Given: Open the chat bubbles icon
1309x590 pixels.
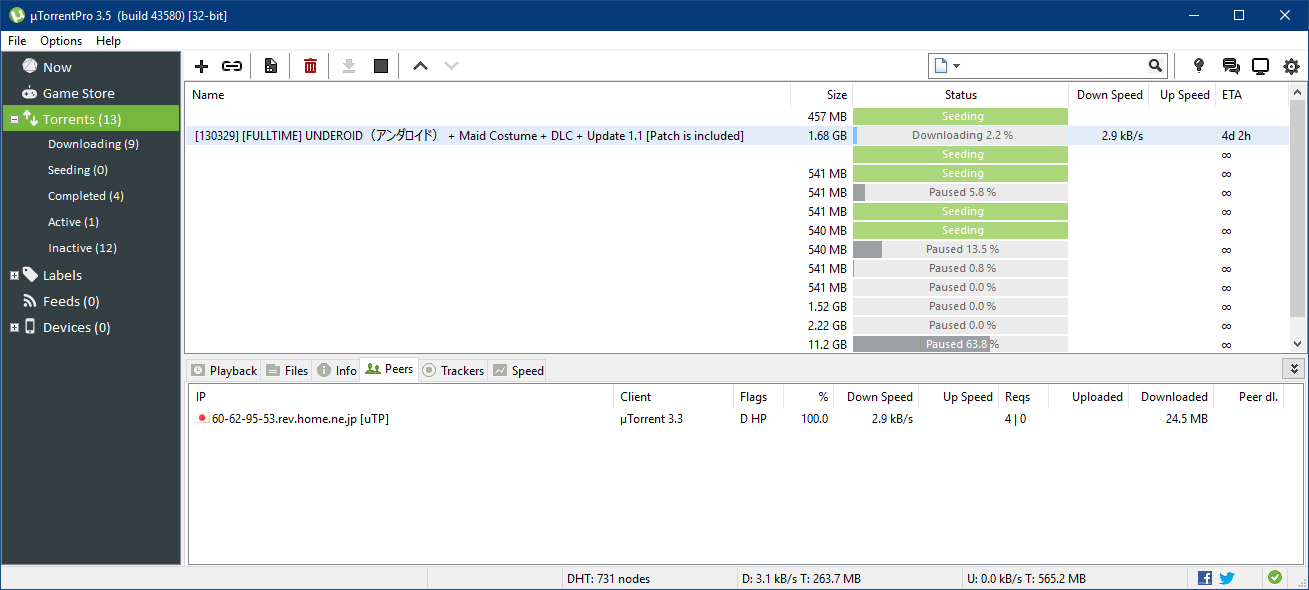Looking at the screenshot, I should pyautogui.click(x=1231, y=66).
